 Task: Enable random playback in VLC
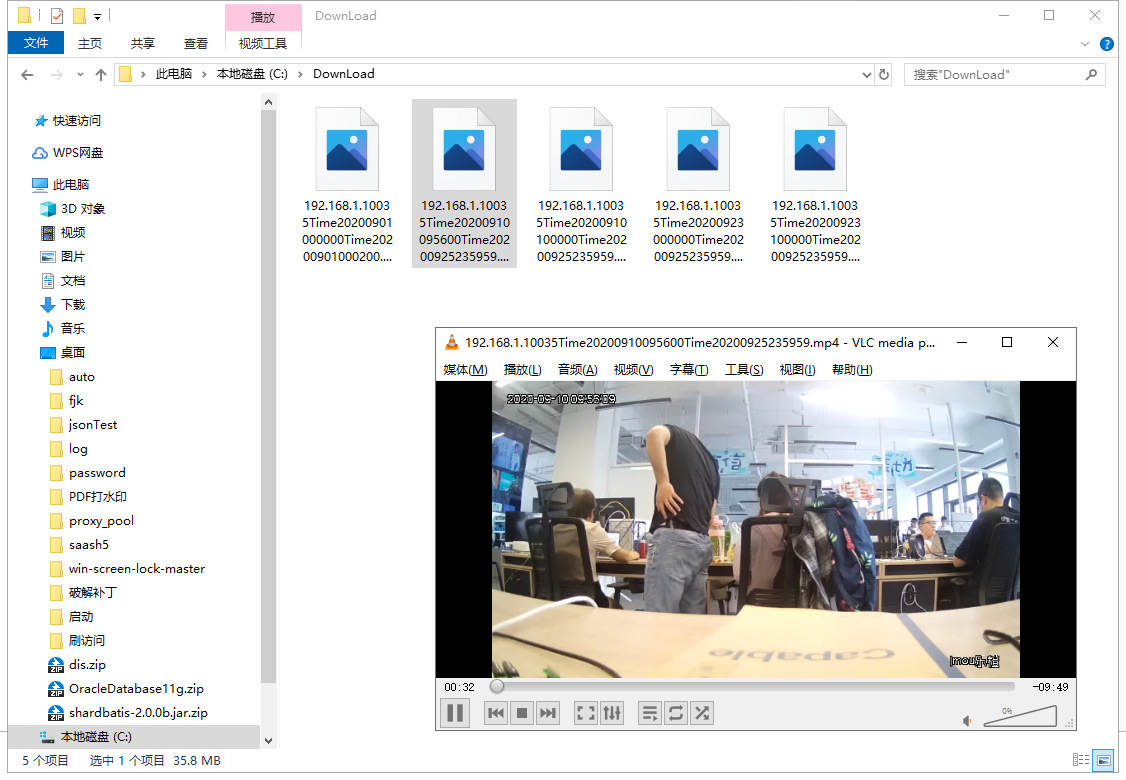point(701,712)
